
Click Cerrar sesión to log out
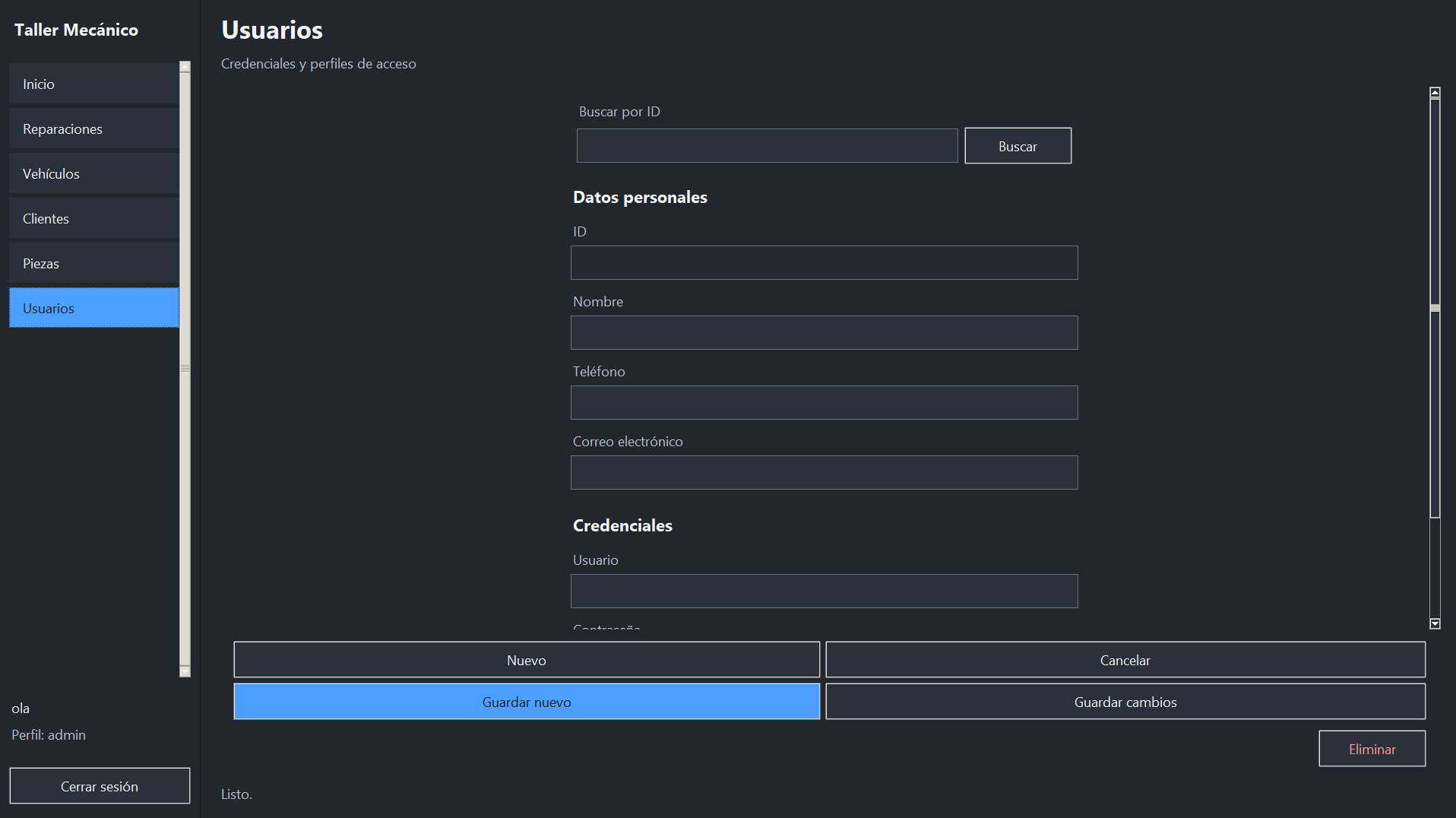click(100, 786)
